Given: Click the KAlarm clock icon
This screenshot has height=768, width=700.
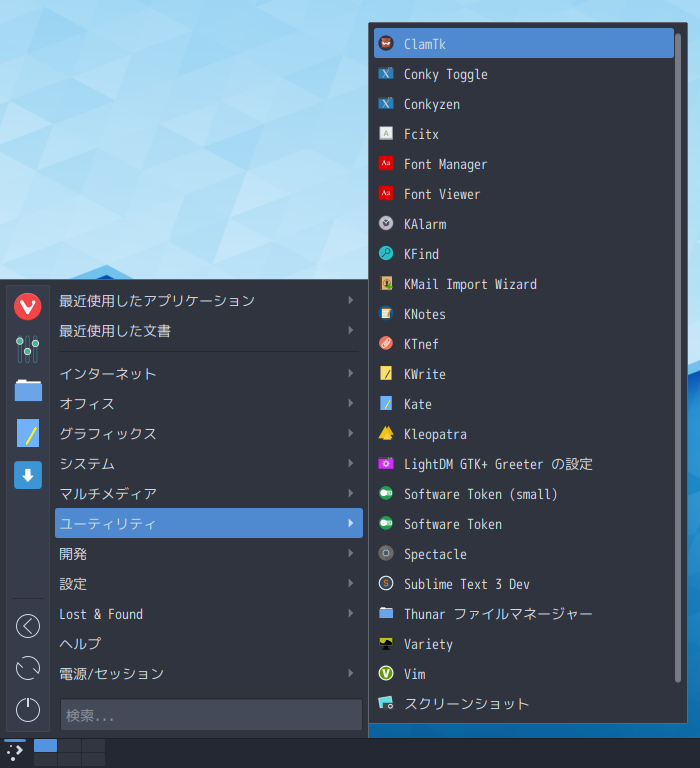Looking at the screenshot, I should click(x=386, y=223).
